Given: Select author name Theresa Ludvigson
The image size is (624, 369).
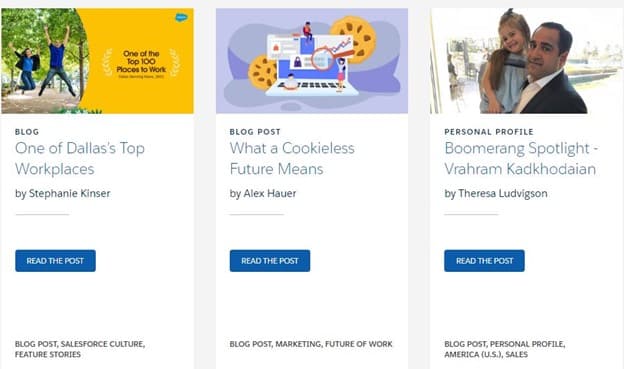Looking at the screenshot, I should coord(503,193).
